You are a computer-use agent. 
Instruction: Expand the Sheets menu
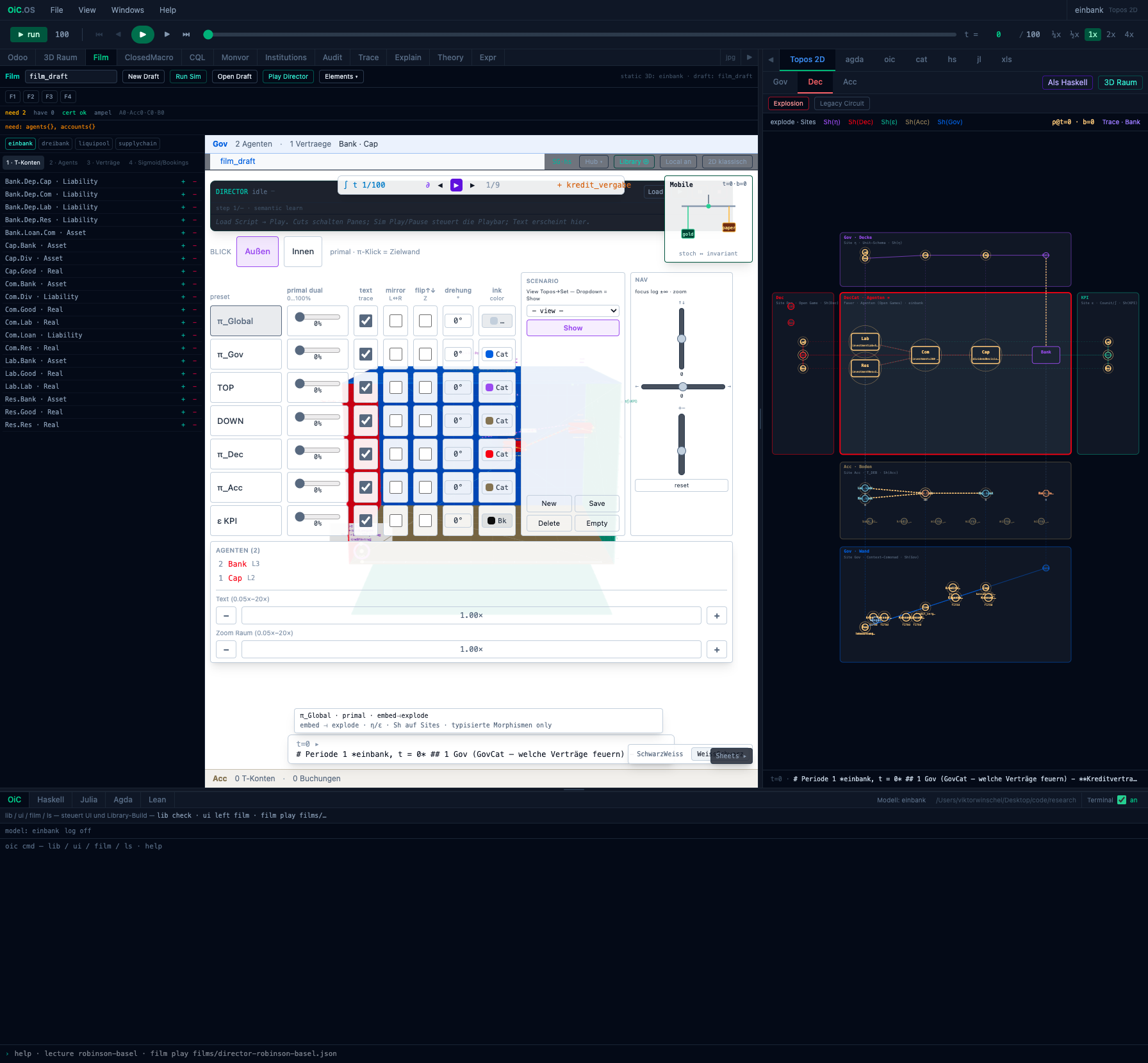(731, 756)
